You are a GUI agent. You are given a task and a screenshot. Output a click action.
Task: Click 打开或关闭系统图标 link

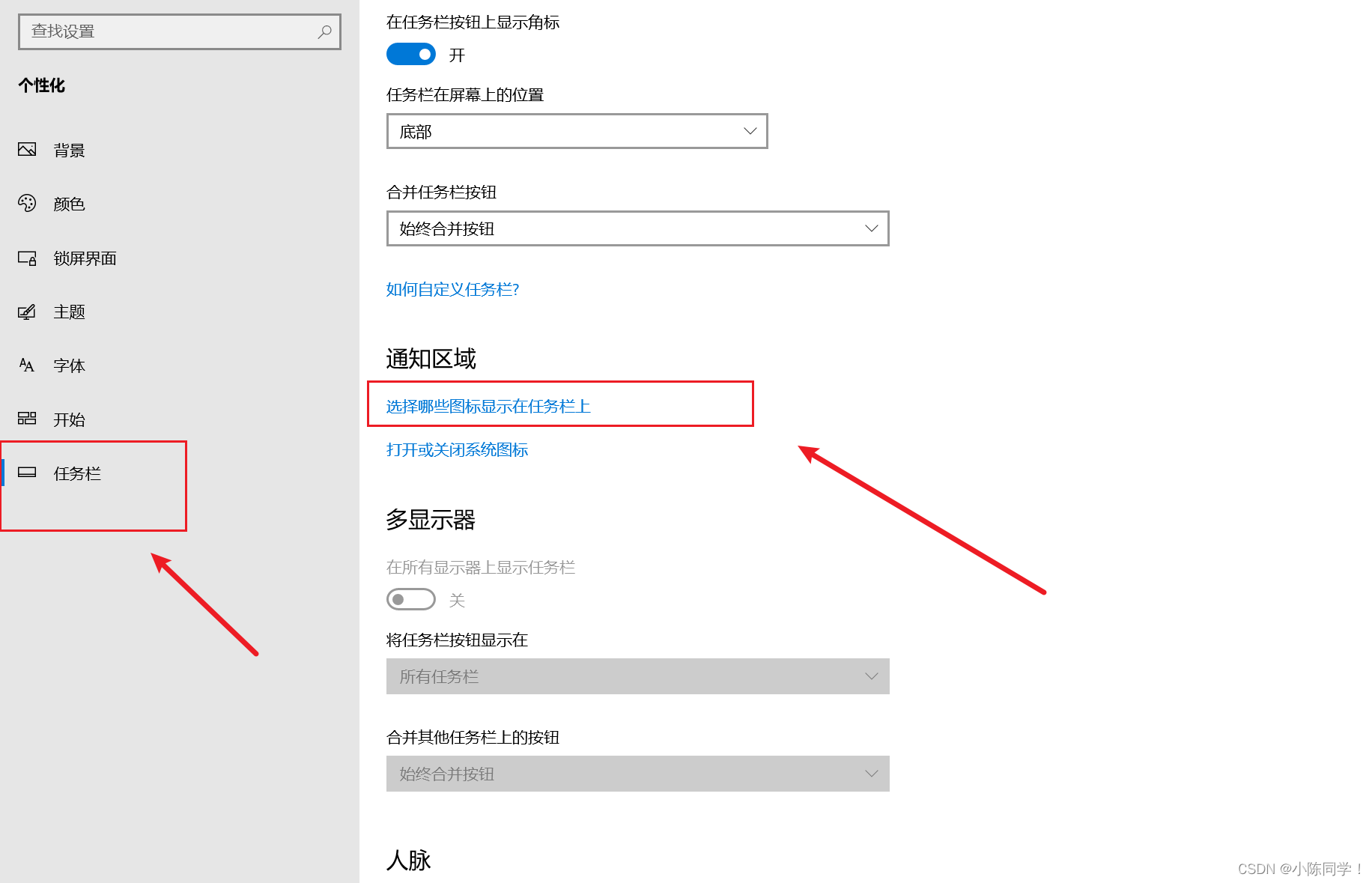(x=457, y=450)
